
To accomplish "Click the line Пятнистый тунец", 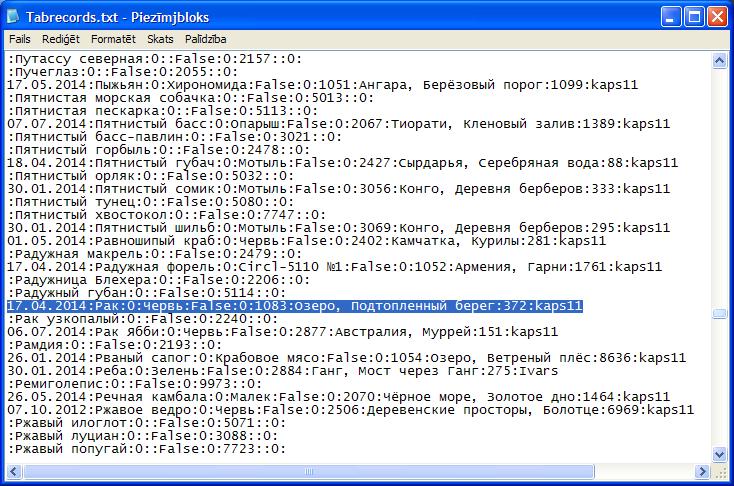I will pyautogui.click(x=151, y=202).
